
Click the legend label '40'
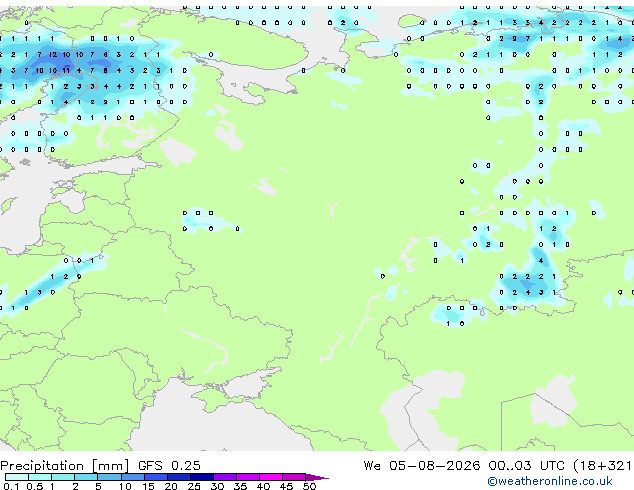[x=263, y=486]
